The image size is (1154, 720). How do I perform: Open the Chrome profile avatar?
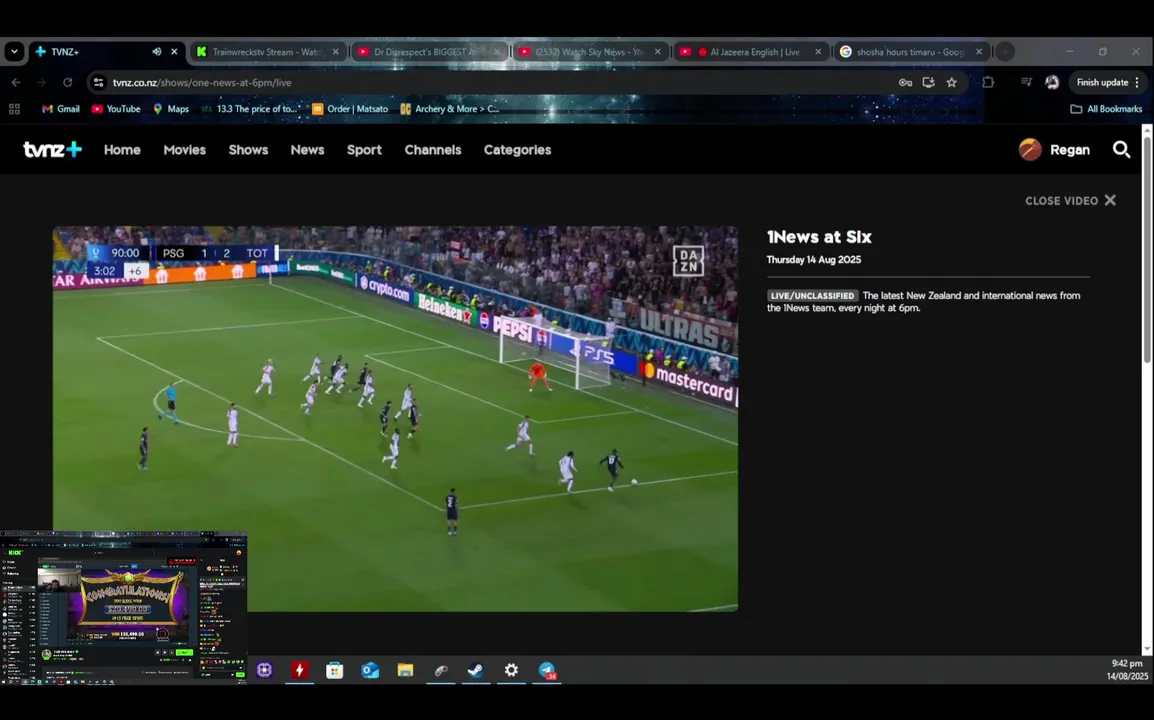pyautogui.click(x=1052, y=82)
